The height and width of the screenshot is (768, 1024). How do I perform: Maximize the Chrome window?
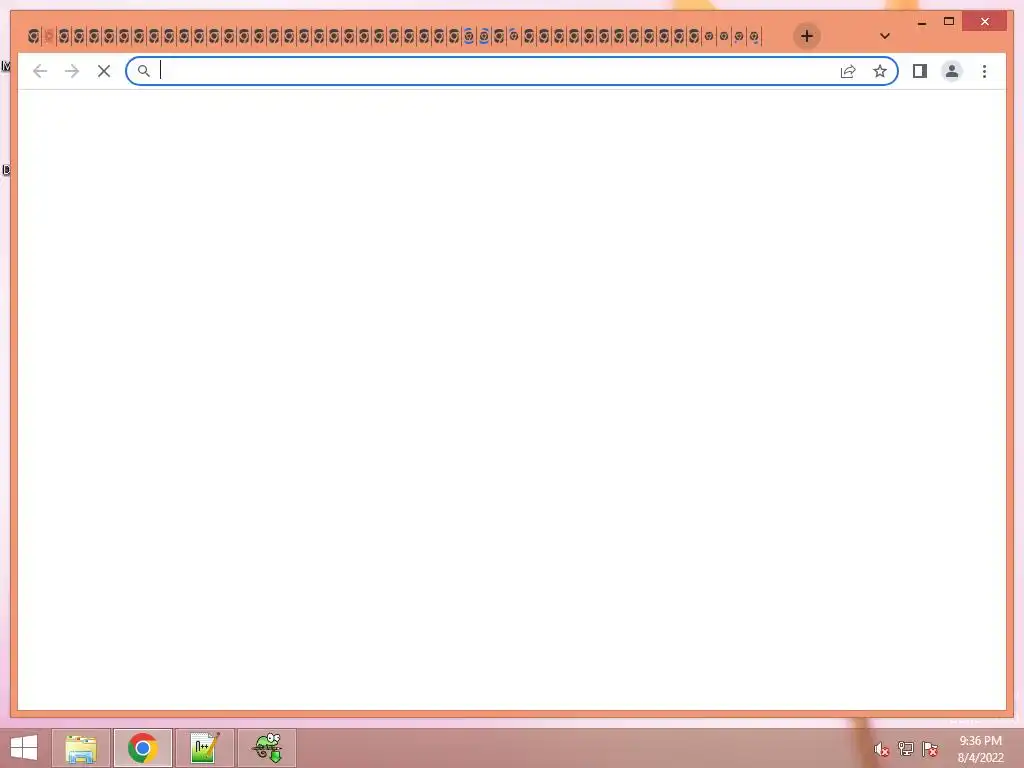pyautogui.click(x=949, y=22)
